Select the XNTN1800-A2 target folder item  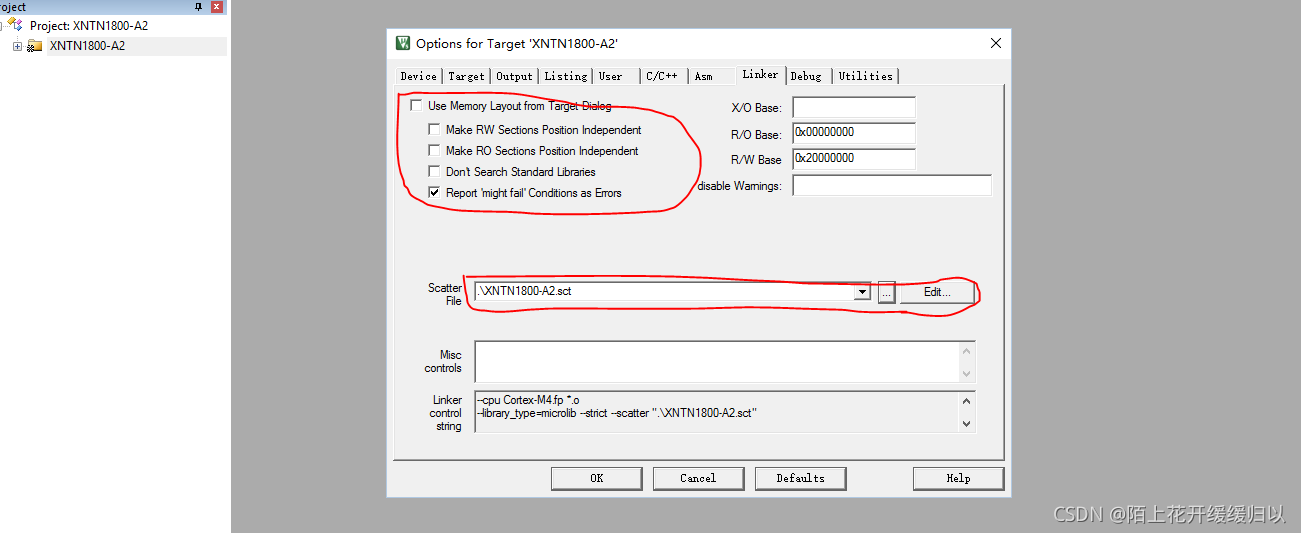point(87,46)
